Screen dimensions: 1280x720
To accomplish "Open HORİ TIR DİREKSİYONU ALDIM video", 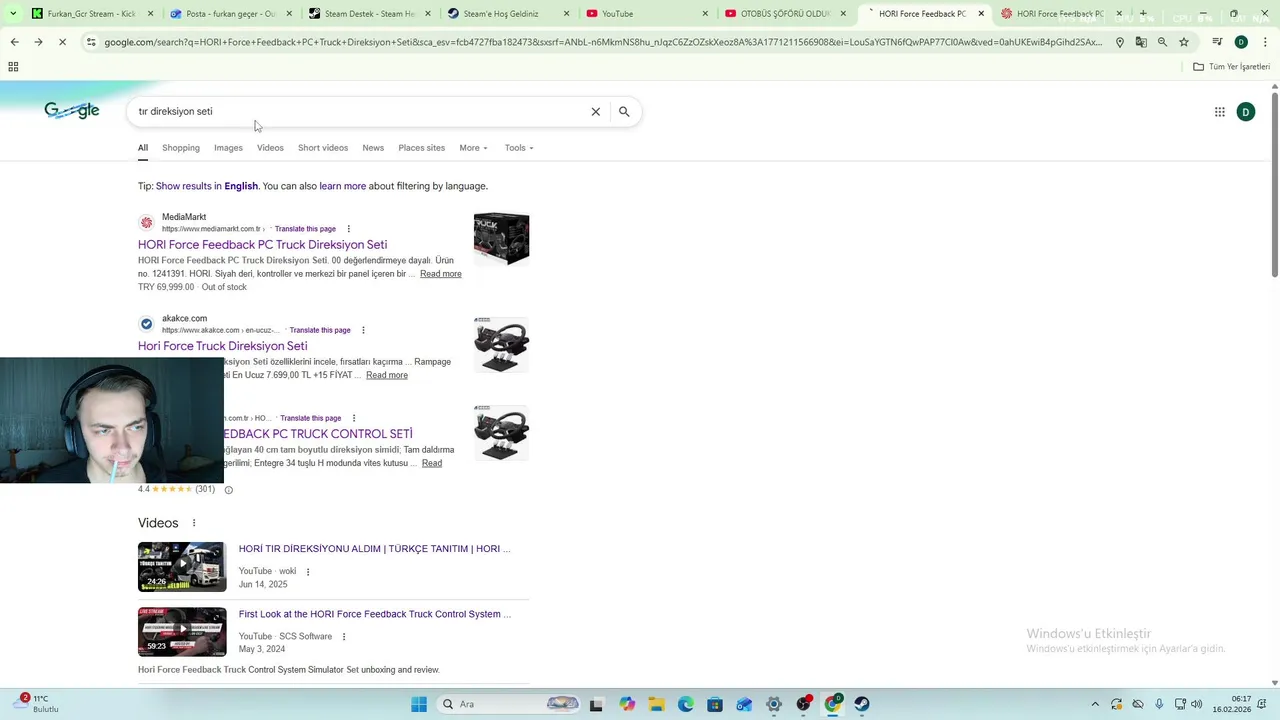I will tap(374, 549).
